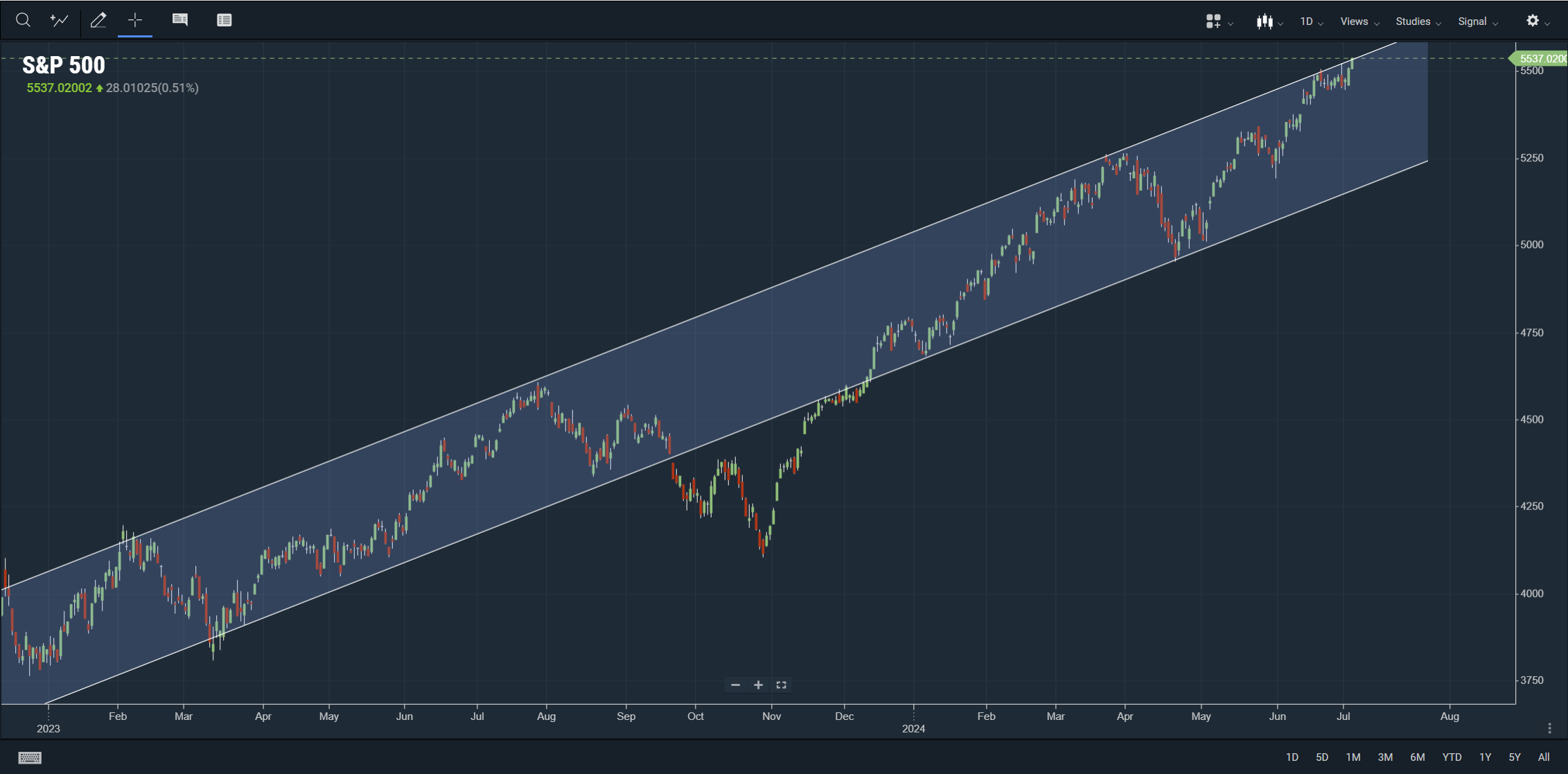The height and width of the screenshot is (774, 1568).
Task: Click the 2023 year marker on axis
Action: point(49,728)
